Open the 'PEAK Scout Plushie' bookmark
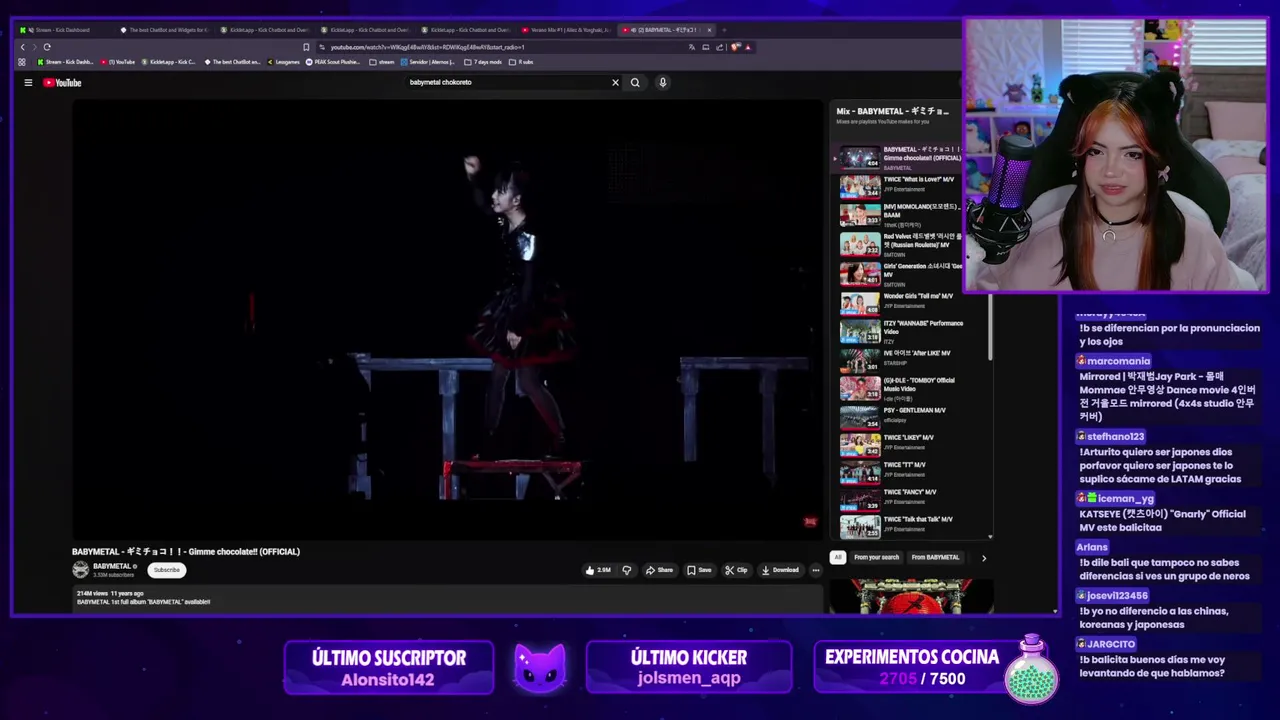 point(333,62)
